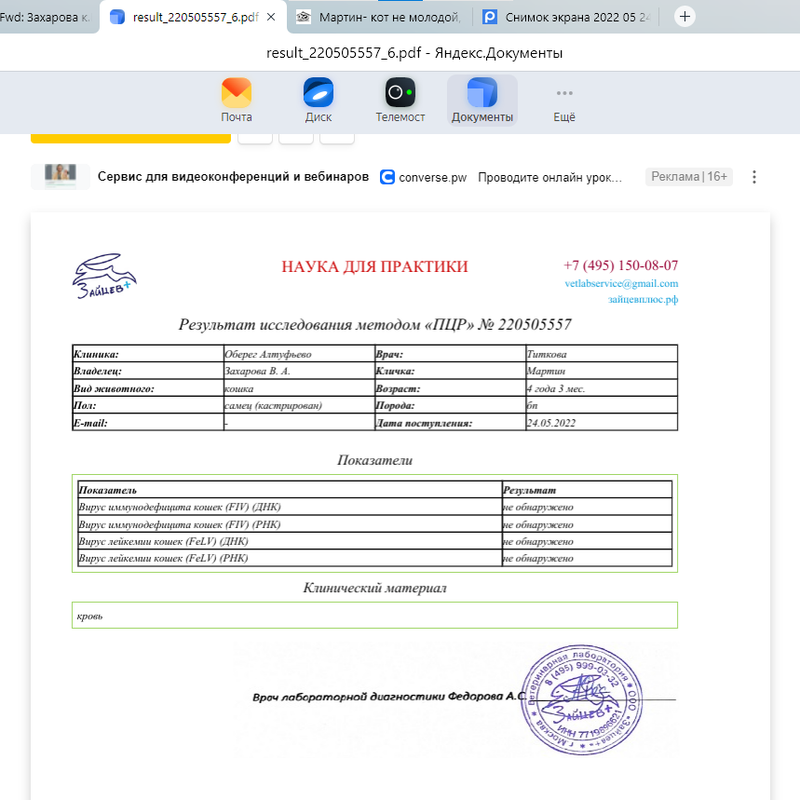Click the кровь clinical material field
The width and height of the screenshot is (800, 800).
[x=374, y=615]
